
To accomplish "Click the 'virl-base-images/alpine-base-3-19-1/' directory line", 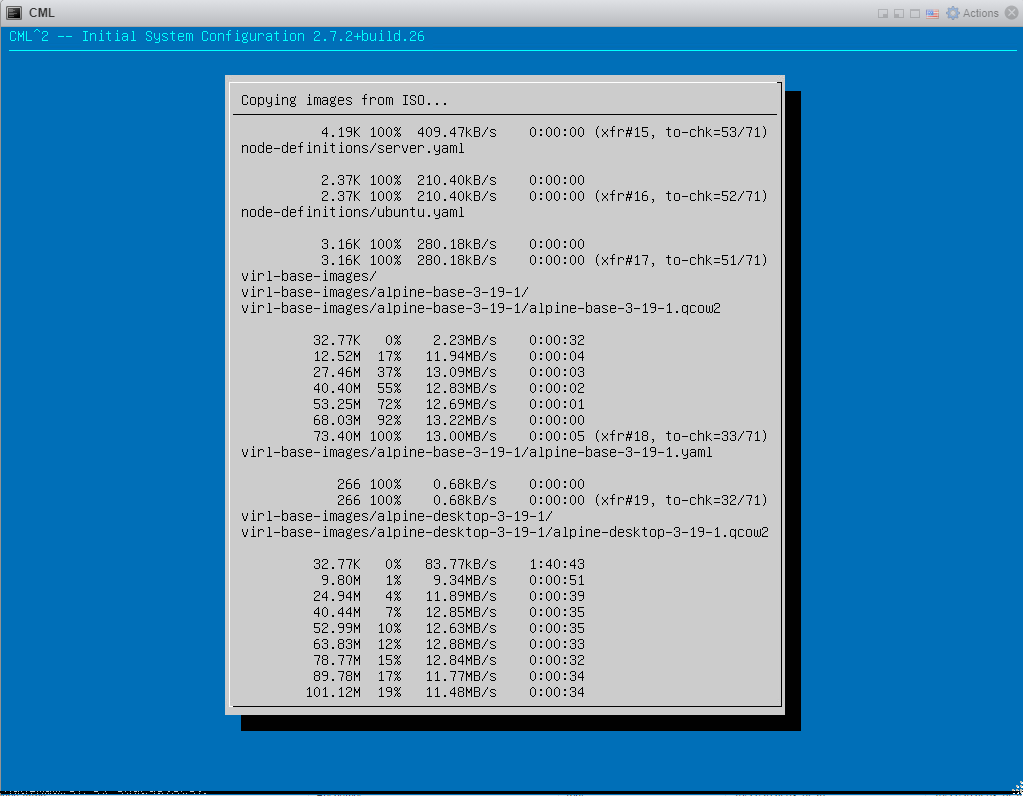I will (x=384, y=292).
